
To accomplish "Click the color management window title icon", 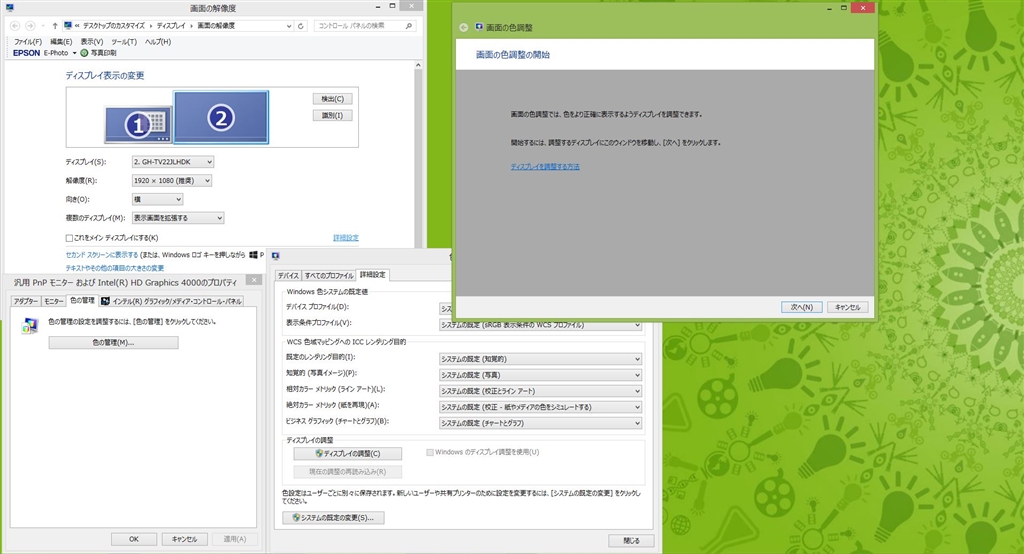I will tap(276, 256).
